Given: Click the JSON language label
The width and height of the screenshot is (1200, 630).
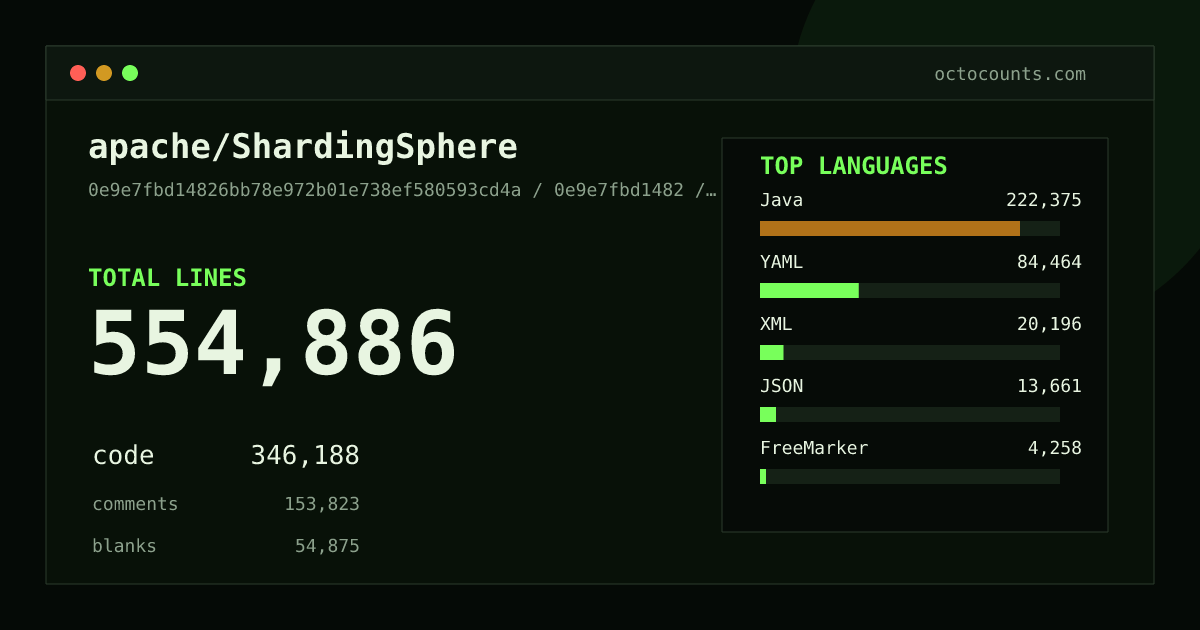Looking at the screenshot, I should tap(781, 386).
